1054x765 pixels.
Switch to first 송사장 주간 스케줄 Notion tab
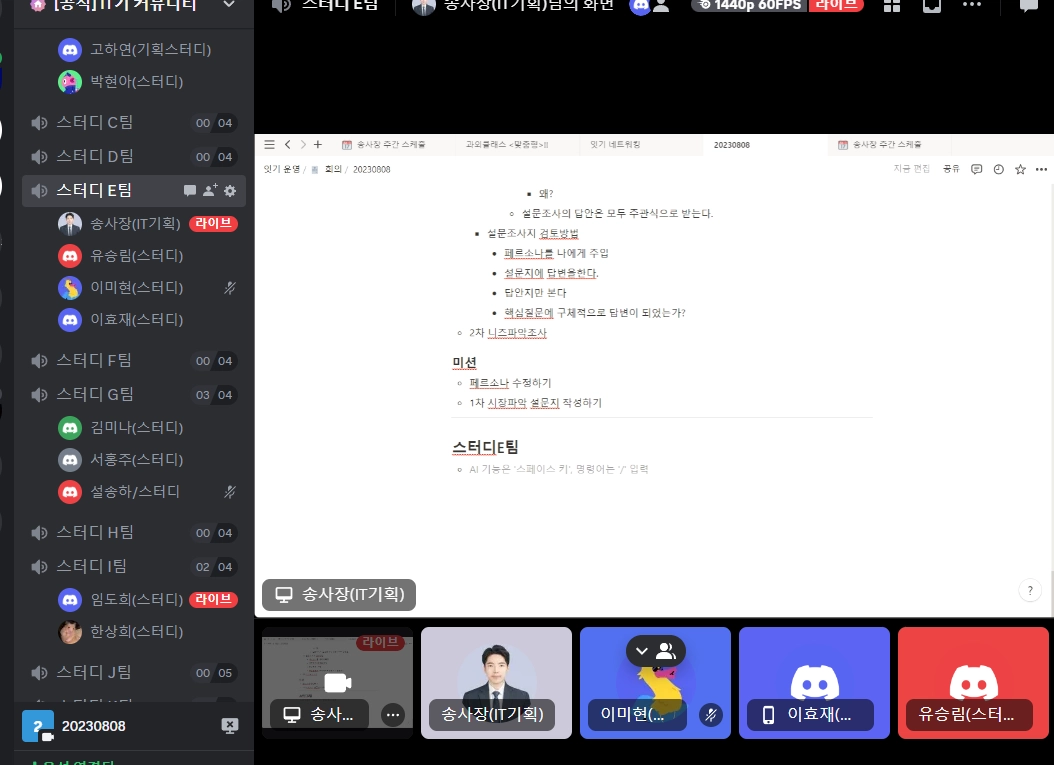390,145
